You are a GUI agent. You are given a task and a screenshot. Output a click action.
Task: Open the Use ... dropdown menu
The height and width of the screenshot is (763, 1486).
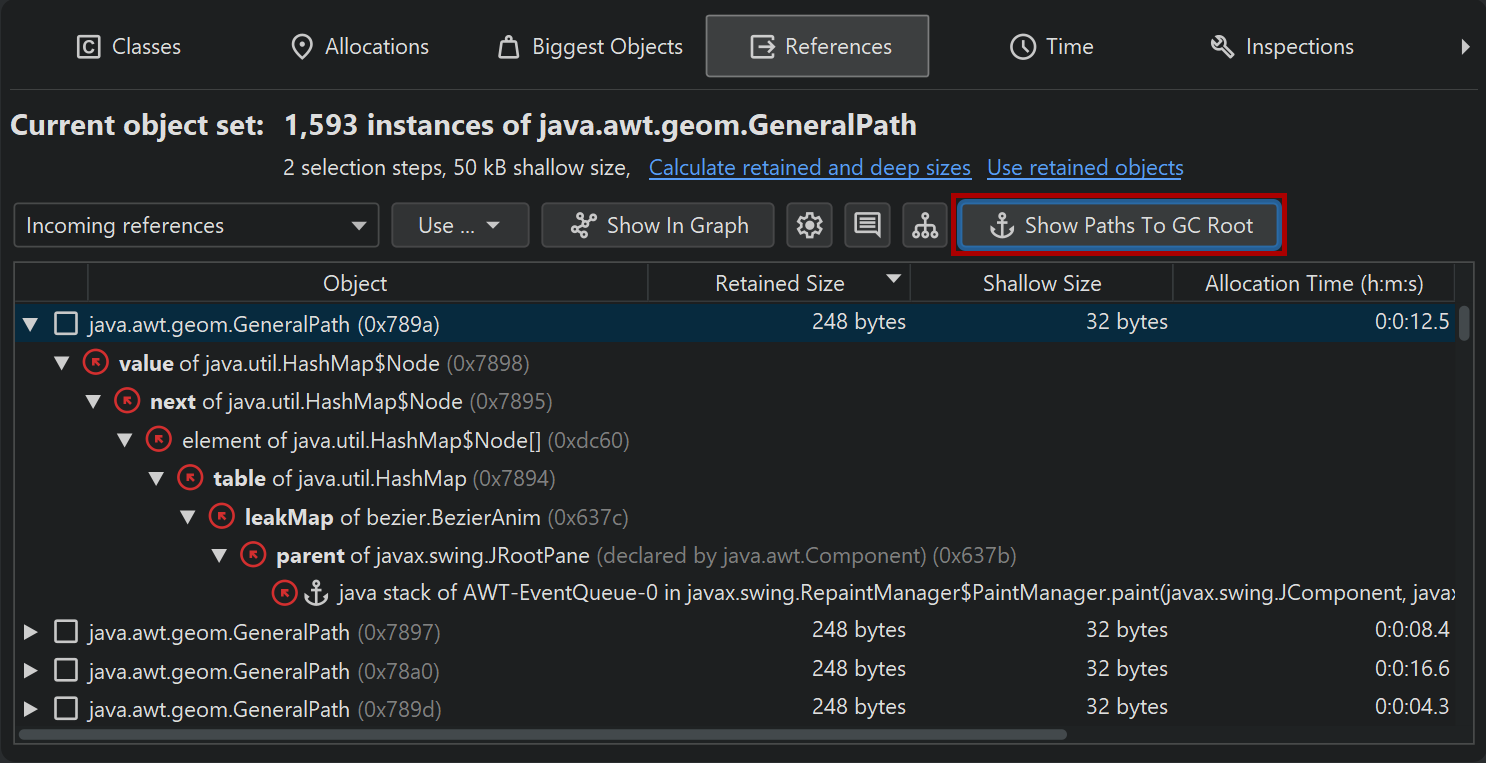point(460,226)
